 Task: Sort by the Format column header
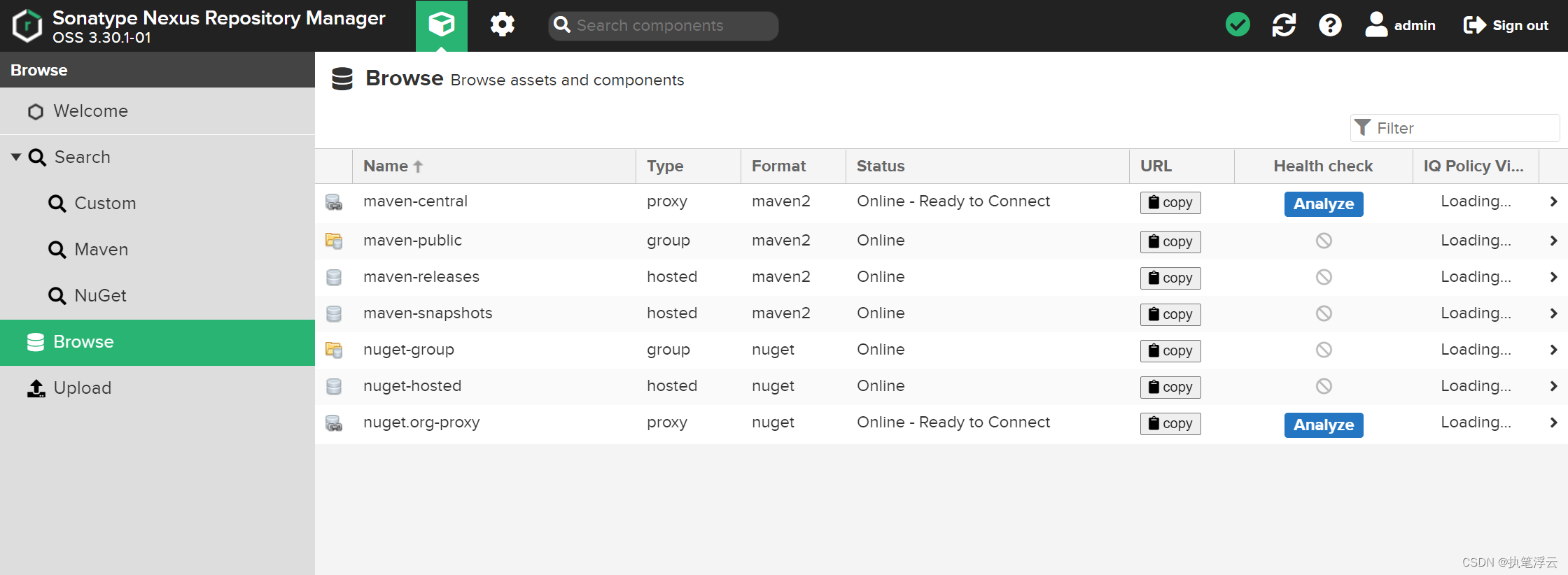(x=793, y=166)
